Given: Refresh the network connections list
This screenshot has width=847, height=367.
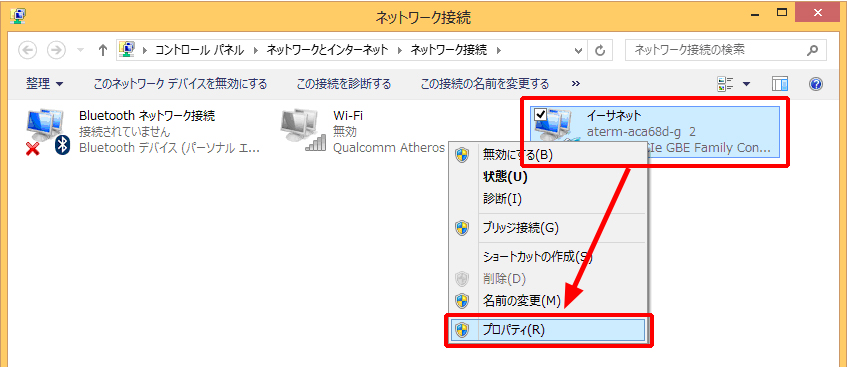Looking at the screenshot, I should point(600,51).
